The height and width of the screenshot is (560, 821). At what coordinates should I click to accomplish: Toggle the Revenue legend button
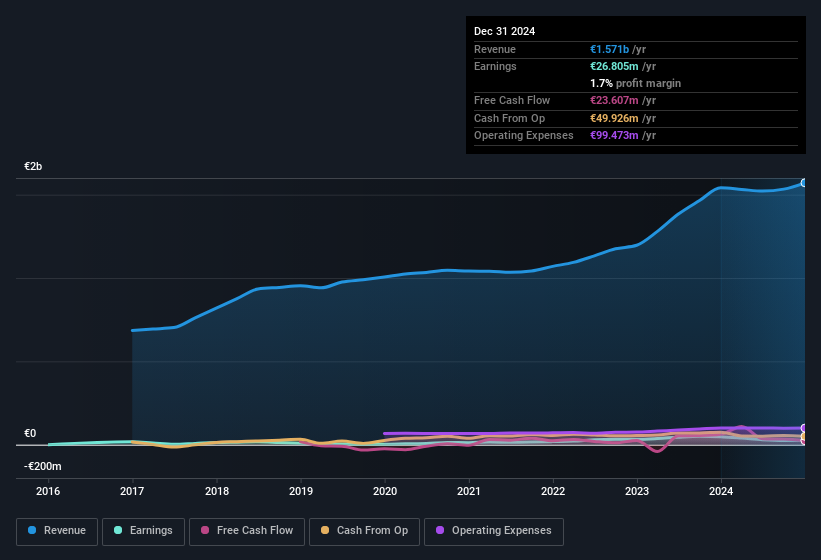coord(57,531)
